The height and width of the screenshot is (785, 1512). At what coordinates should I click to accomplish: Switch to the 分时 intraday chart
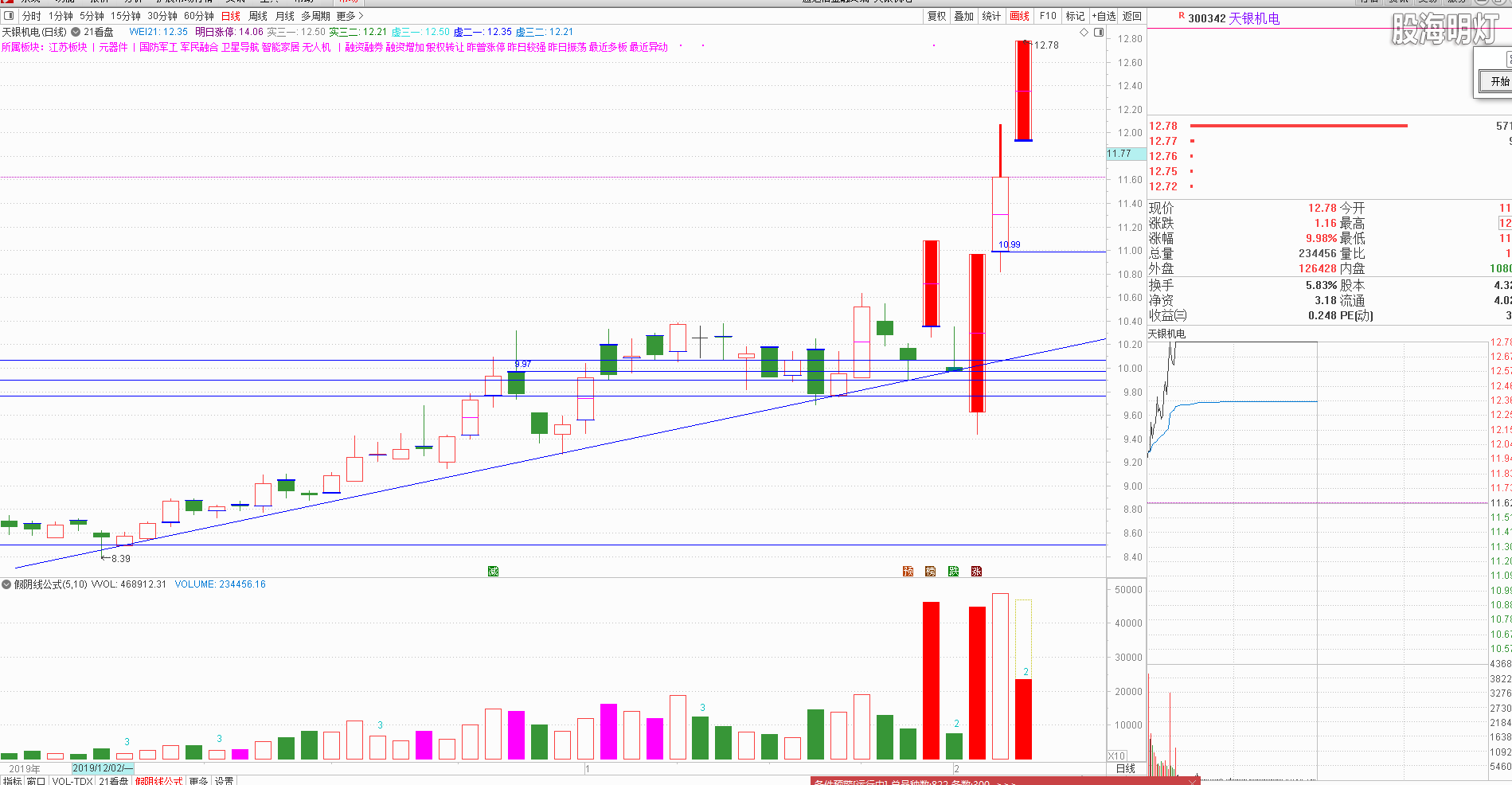tap(32, 16)
